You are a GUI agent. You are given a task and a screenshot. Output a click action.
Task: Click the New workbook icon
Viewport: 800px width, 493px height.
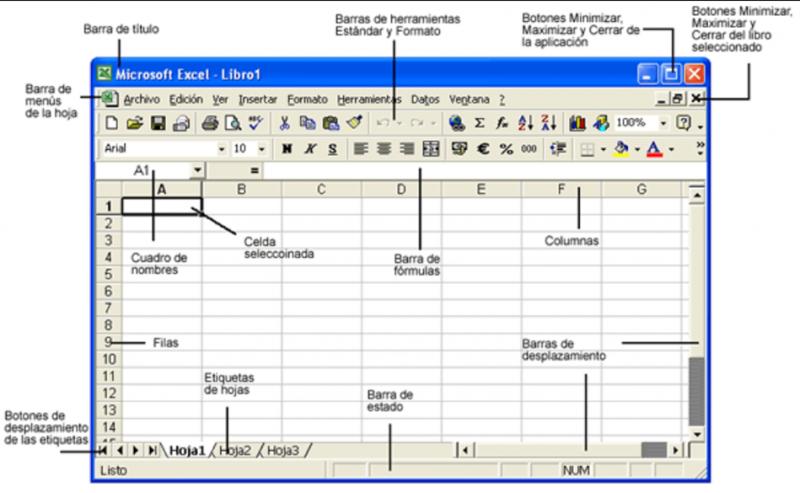click(111, 123)
